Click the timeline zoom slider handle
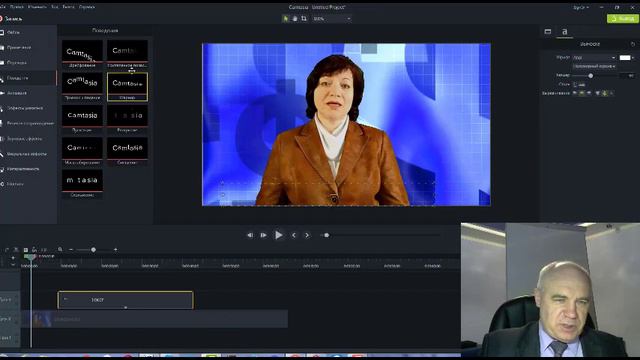The image size is (640, 360). click(93, 249)
